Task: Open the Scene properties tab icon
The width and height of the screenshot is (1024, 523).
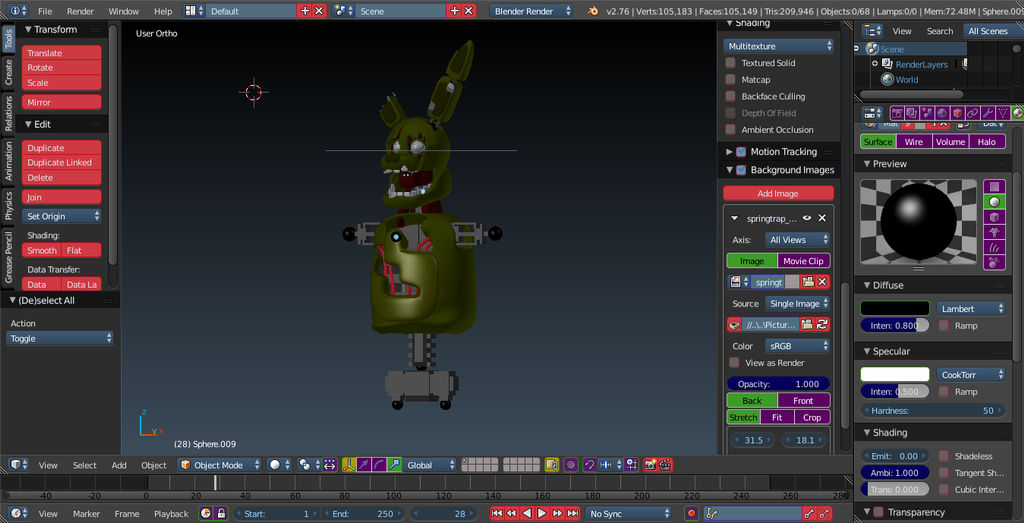Action: coord(927,113)
